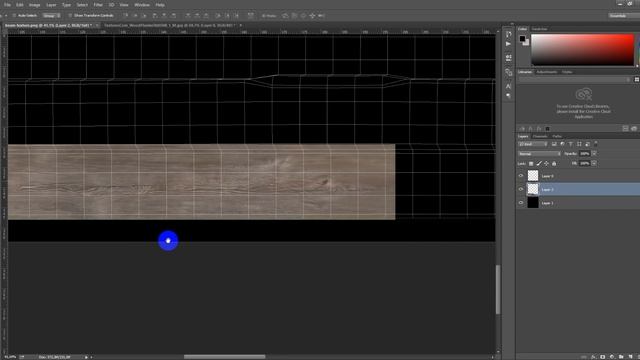Toggle Show Transform Controls checkbox
This screenshot has width=640, height=360.
tap(70, 16)
